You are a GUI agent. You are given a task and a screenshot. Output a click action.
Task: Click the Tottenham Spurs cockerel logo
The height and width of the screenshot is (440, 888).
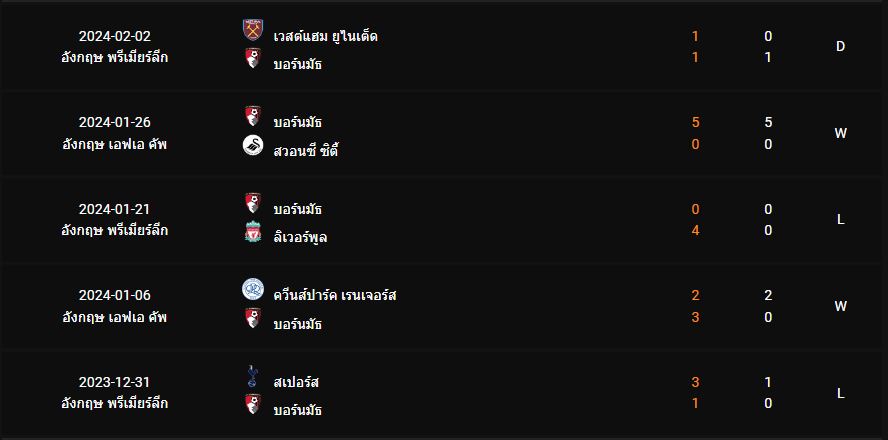pyautogui.click(x=253, y=377)
